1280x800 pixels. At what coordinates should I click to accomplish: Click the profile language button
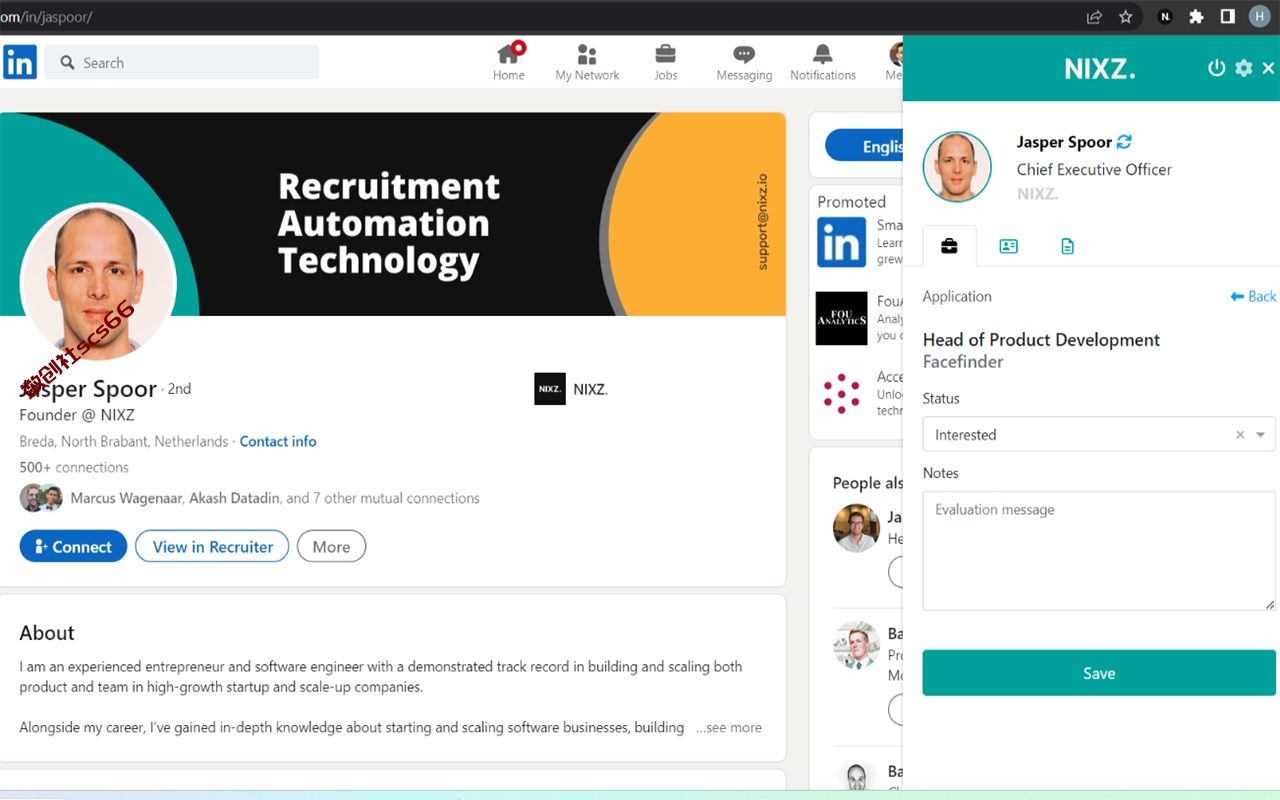coord(864,146)
